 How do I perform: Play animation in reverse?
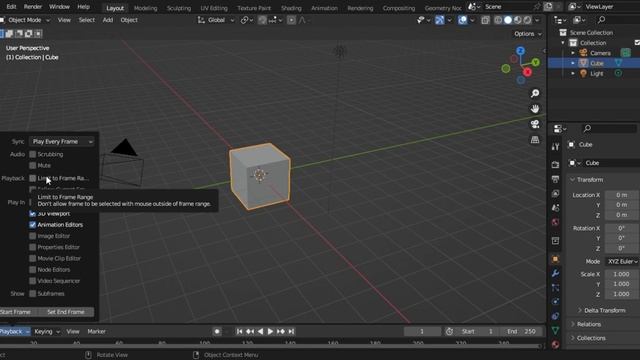pyautogui.click(x=260, y=331)
